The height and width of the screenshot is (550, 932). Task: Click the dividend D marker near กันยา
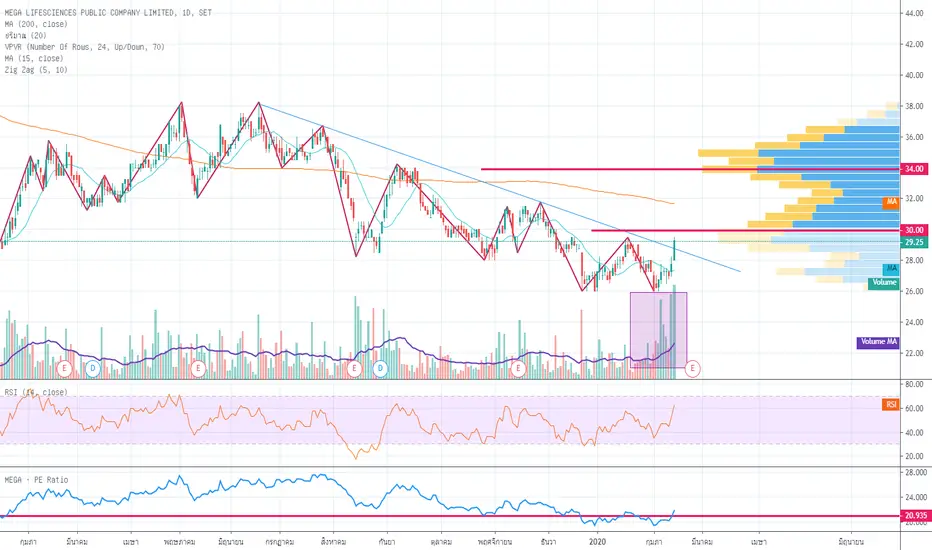click(x=380, y=368)
